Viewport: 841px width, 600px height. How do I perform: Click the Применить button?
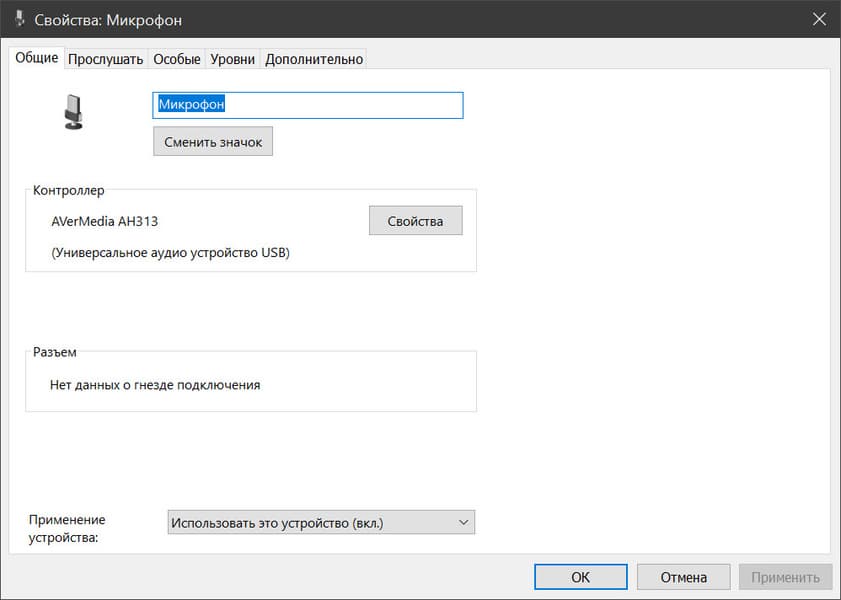click(x=785, y=577)
